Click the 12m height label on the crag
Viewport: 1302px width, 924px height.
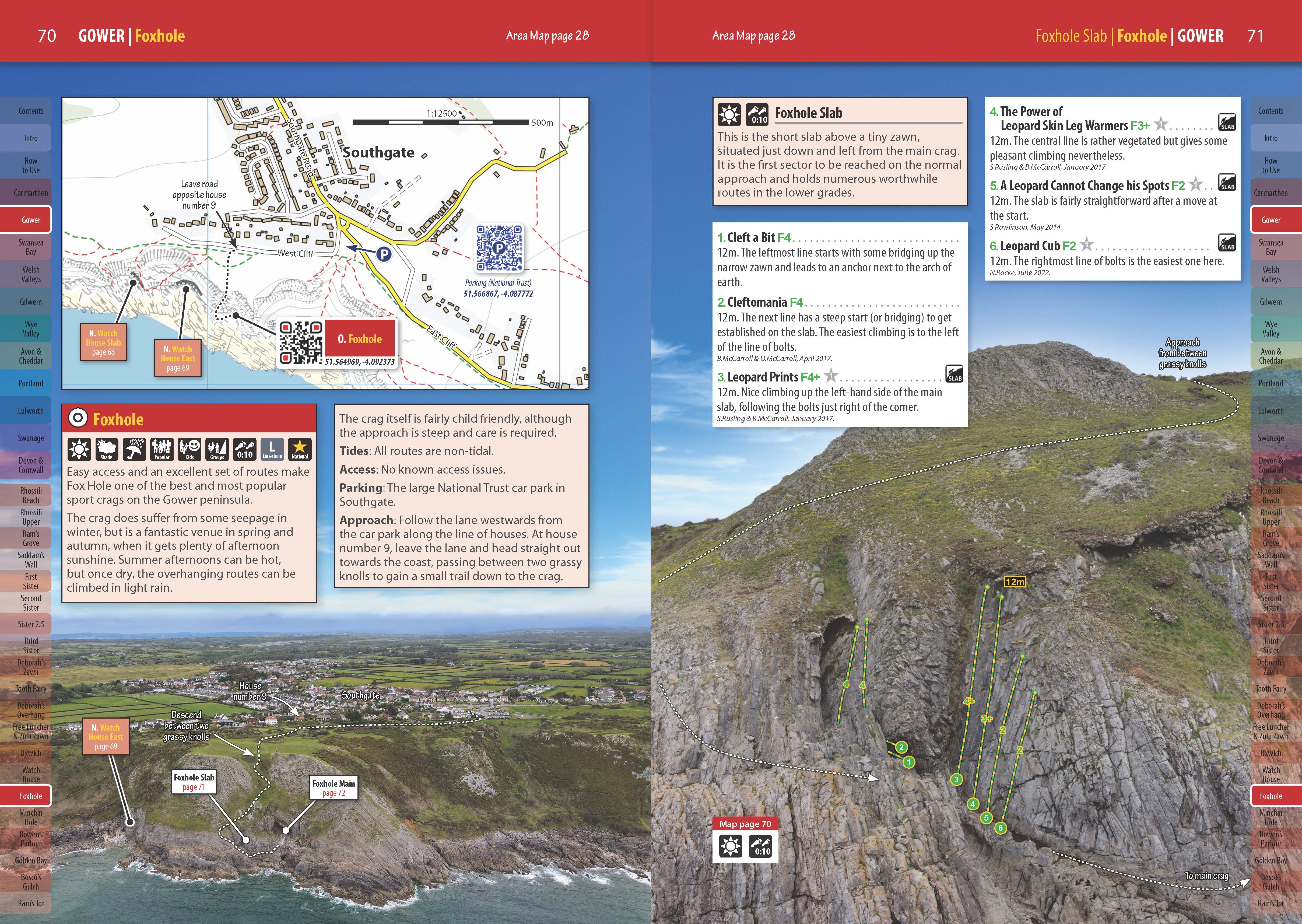coord(1015,582)
